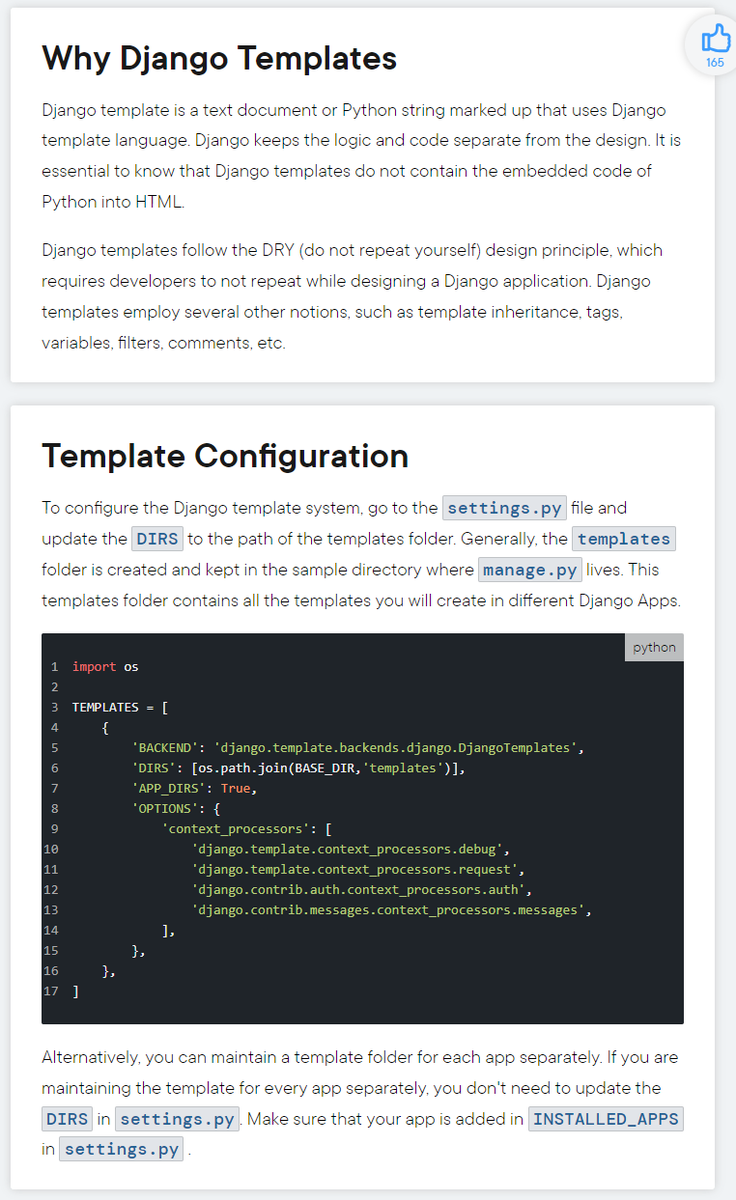
Task: Click the 'OPTIONS': { code line
Action: [x=176, y=808]
